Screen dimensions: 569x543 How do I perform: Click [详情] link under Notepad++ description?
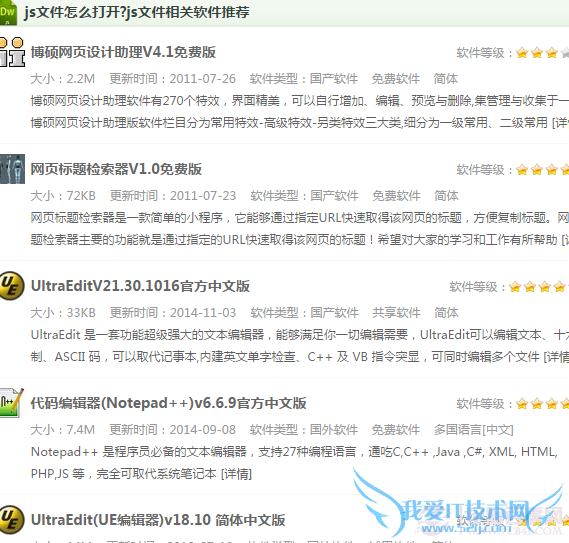point(236,474)
